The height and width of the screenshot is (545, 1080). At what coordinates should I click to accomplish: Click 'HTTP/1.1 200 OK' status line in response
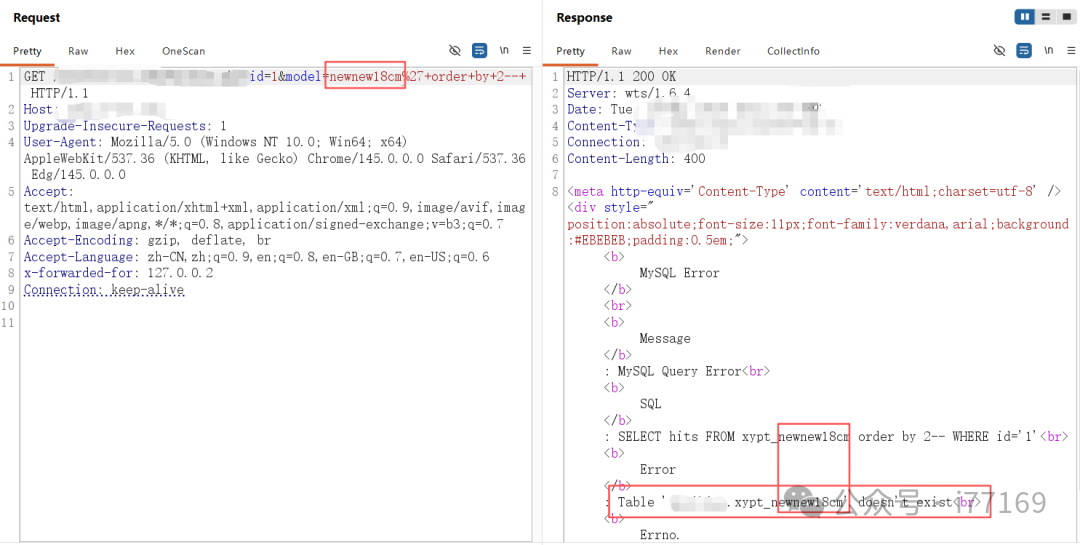click(622, 76)
